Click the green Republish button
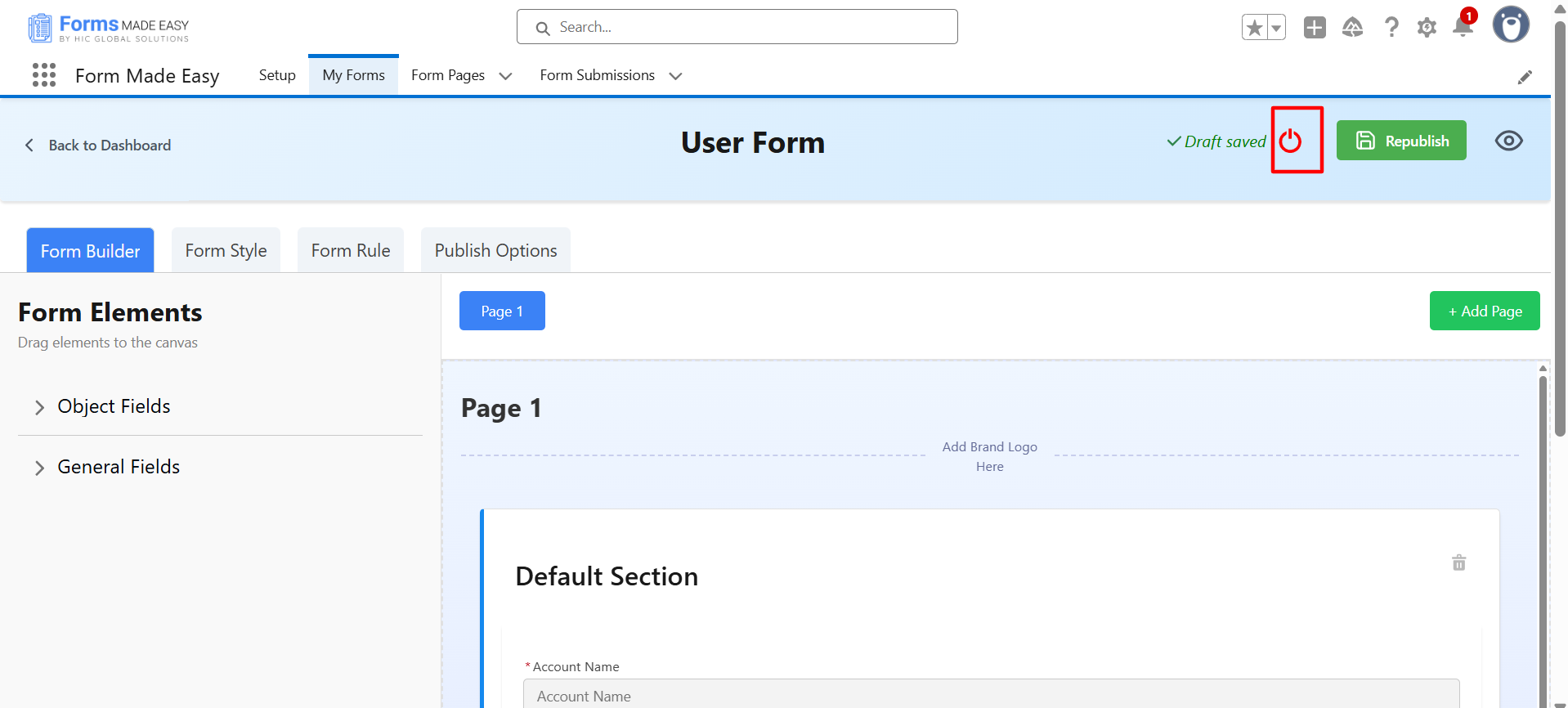Viewport: 1568px width, 708px height. click(1401, 141)
